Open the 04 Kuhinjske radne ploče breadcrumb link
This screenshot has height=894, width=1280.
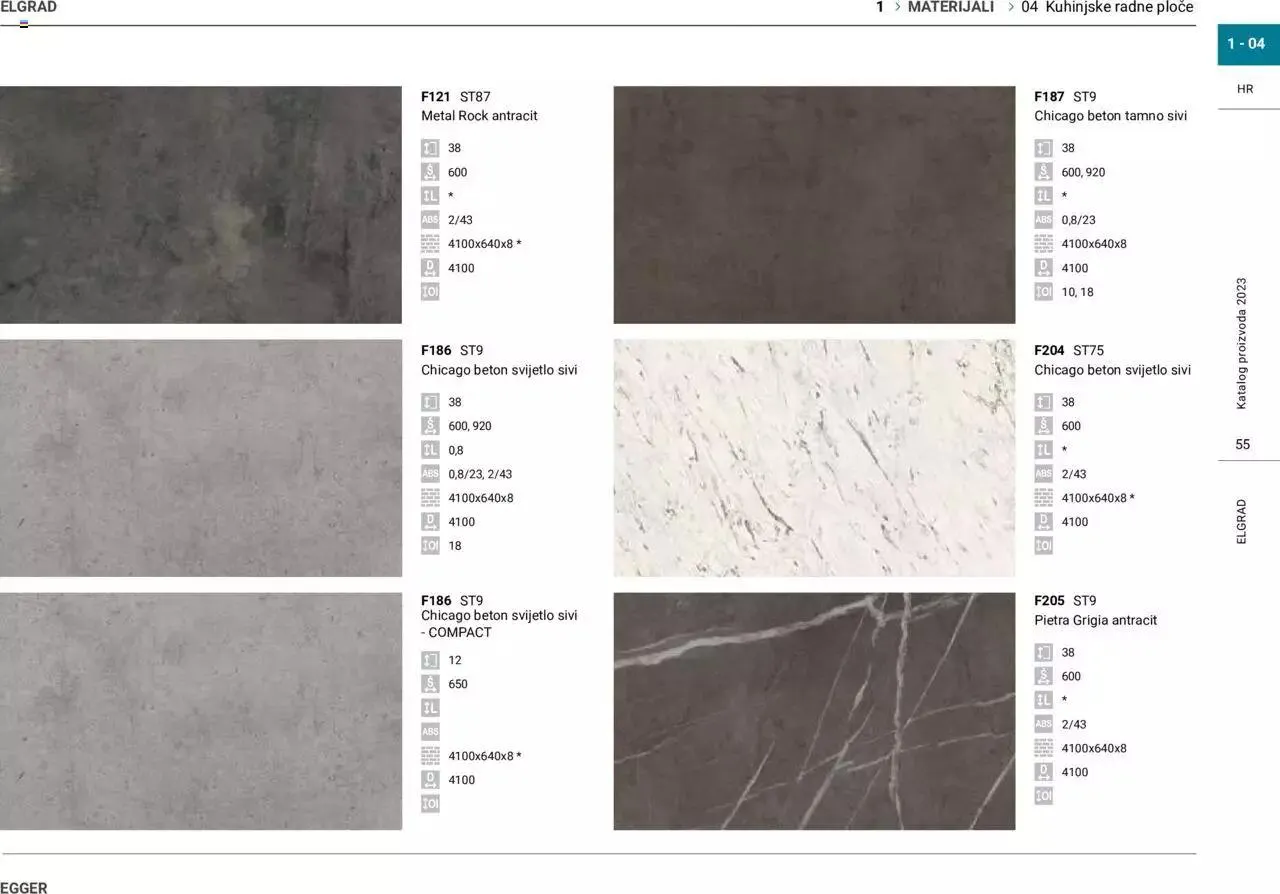tap(1107, 7)
